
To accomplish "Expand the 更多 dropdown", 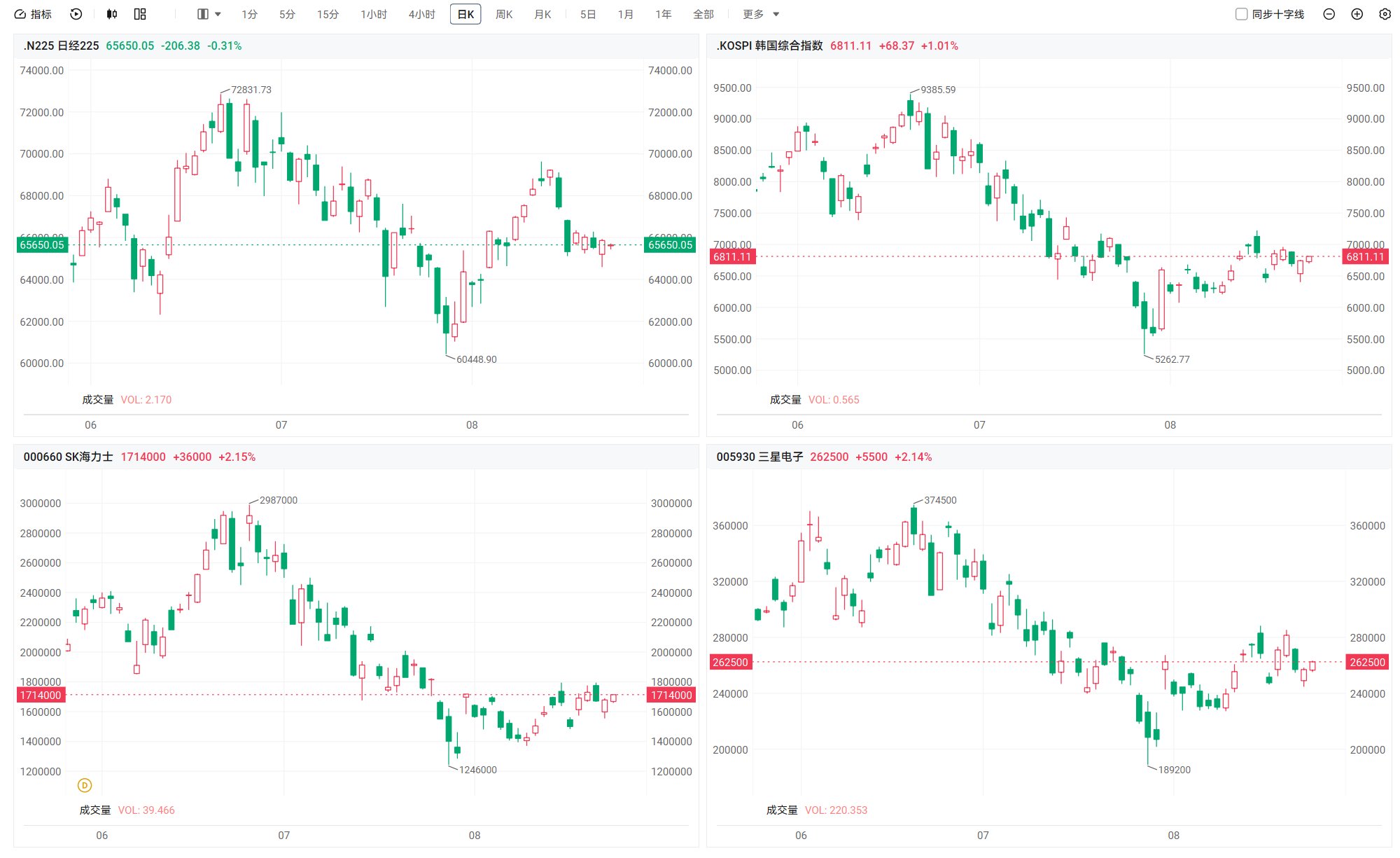I will click(760, 14).
